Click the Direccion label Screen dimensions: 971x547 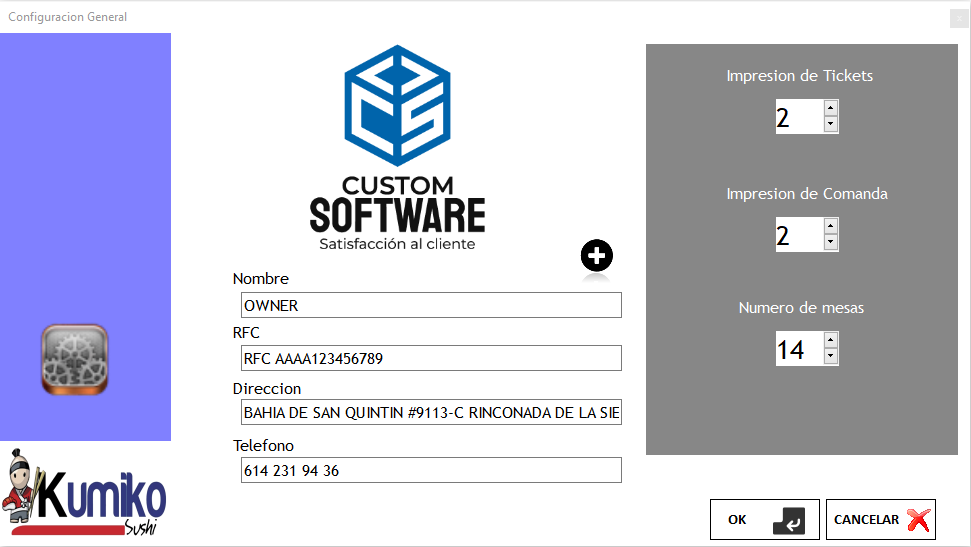tap(267, 388)
